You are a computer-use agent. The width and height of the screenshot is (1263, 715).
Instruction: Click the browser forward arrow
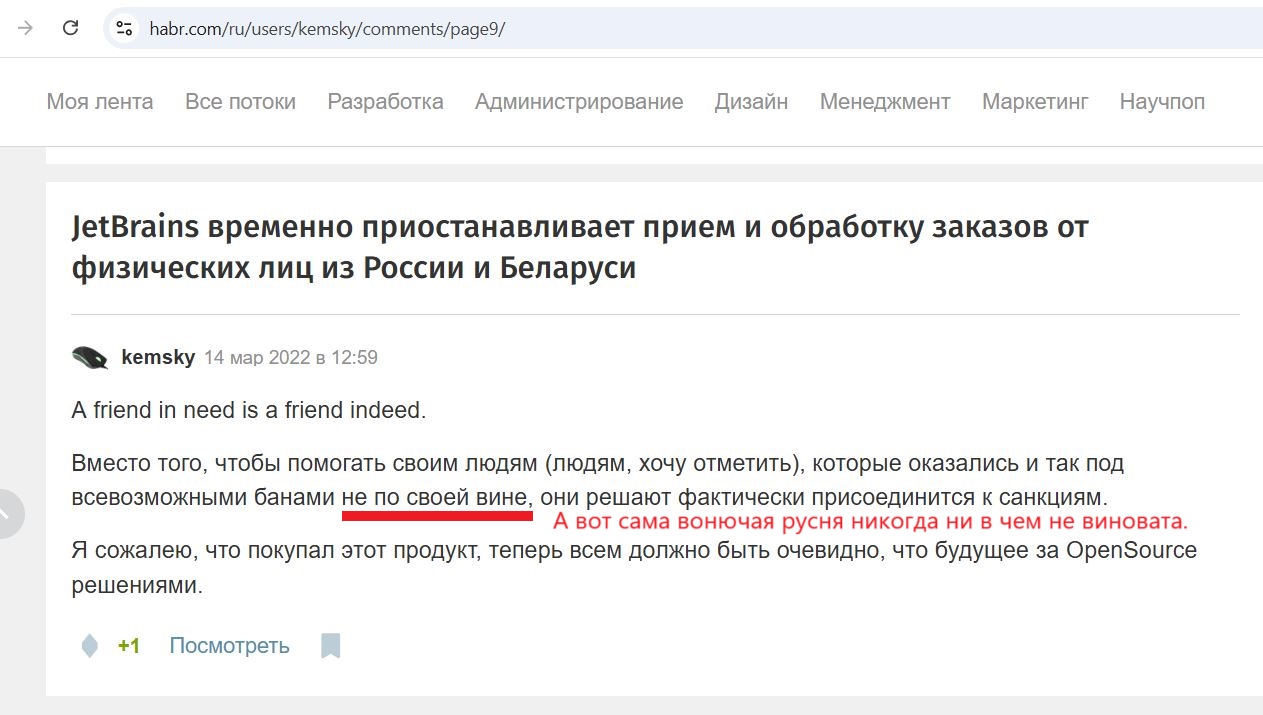tap(26, 28)
